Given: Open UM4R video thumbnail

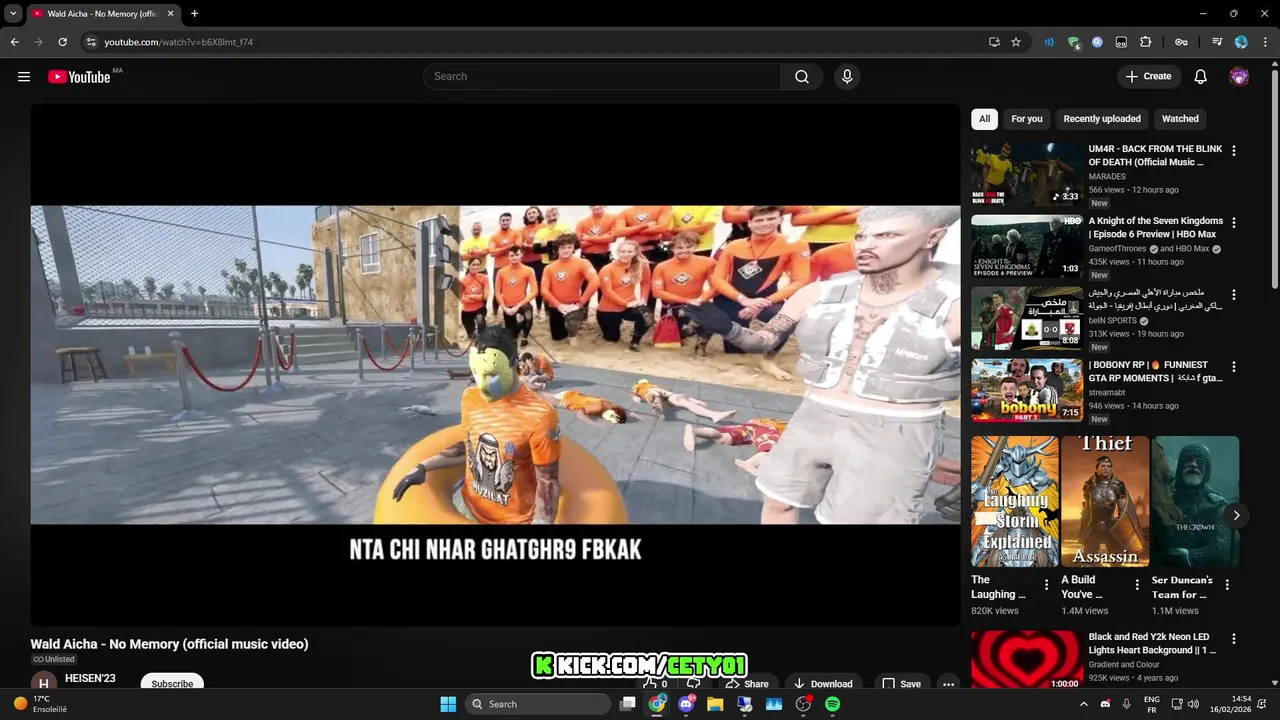Looking at the screenshot, I should point(1027,174).
